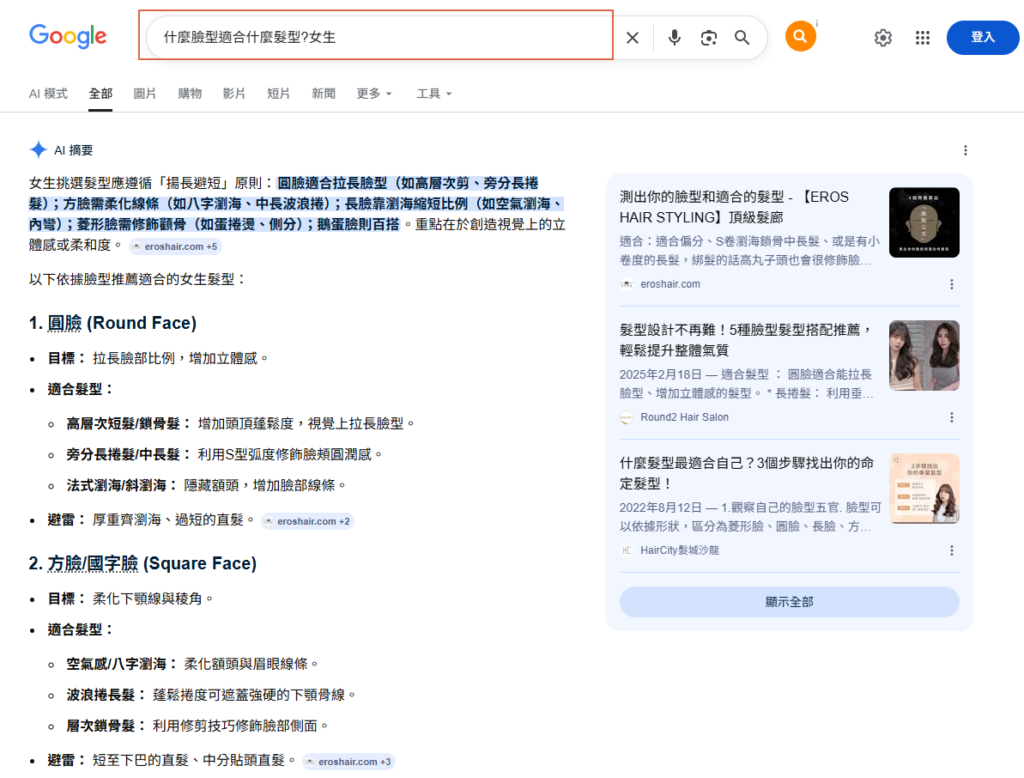
Task: Open HairCity 3步驟 thumbnail image
Action: click(924, 489)
